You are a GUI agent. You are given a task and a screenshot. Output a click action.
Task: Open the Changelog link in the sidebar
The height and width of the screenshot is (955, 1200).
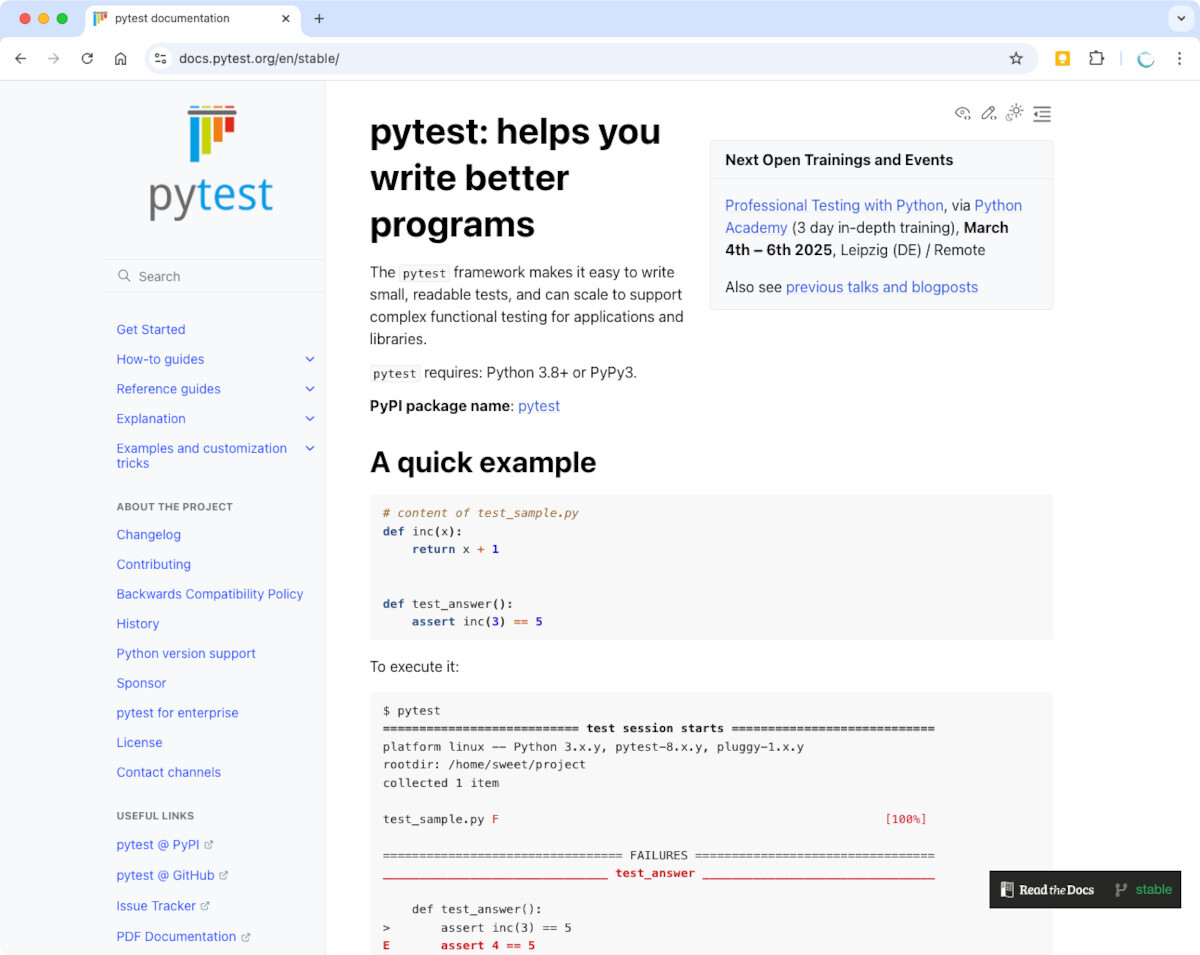[149, 535]
